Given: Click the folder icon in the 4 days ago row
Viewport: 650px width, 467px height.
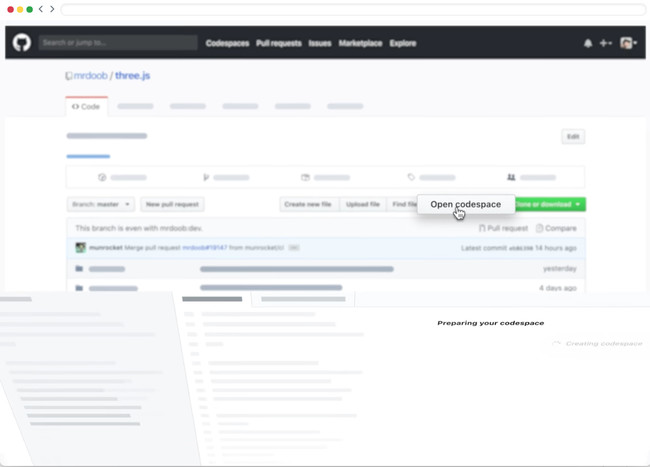Looking at the screenshot, I should coord(79,288).
